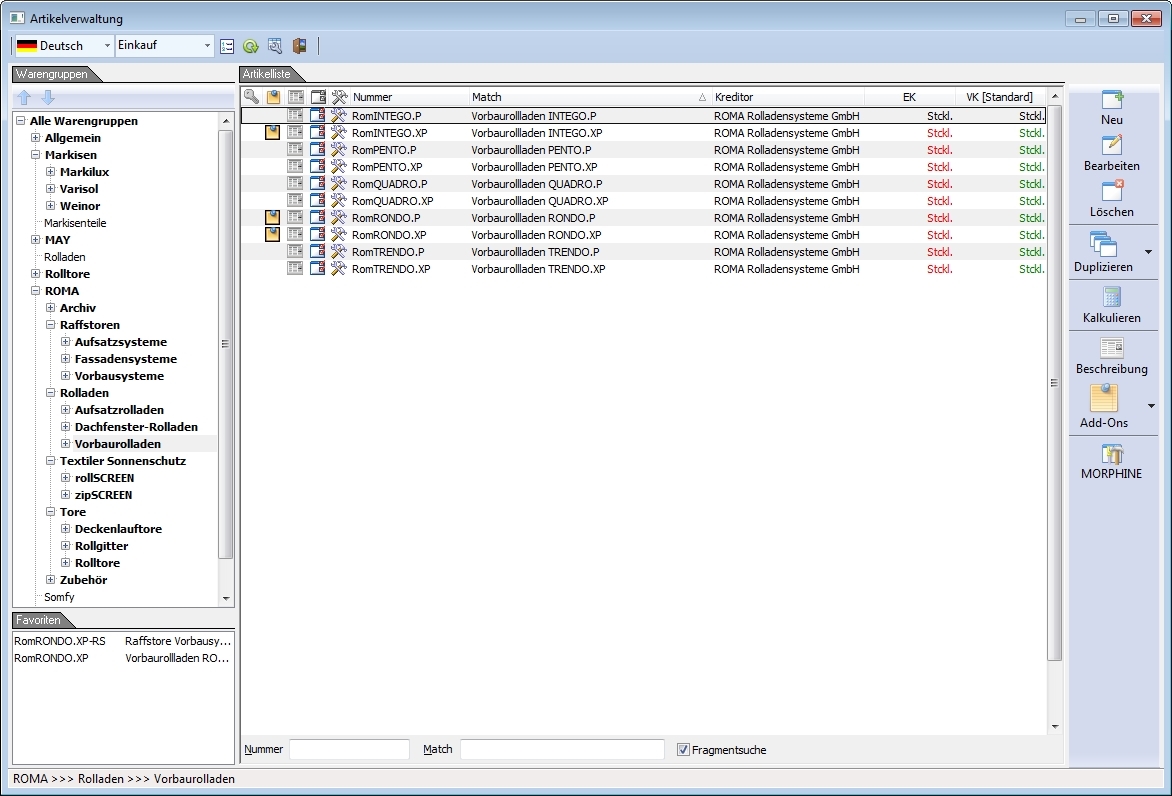1172x796 pixels.
Task: Open the table search icon in toolbar
Action: click(275, 46)
